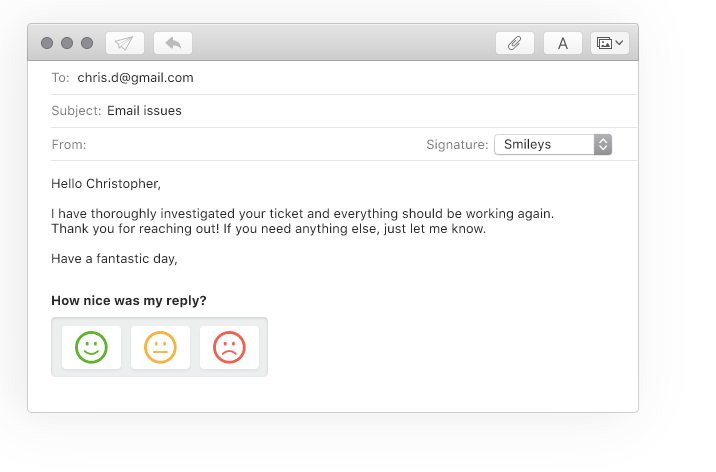Click the signature dropdown stepper arrows

coord(603,145)
